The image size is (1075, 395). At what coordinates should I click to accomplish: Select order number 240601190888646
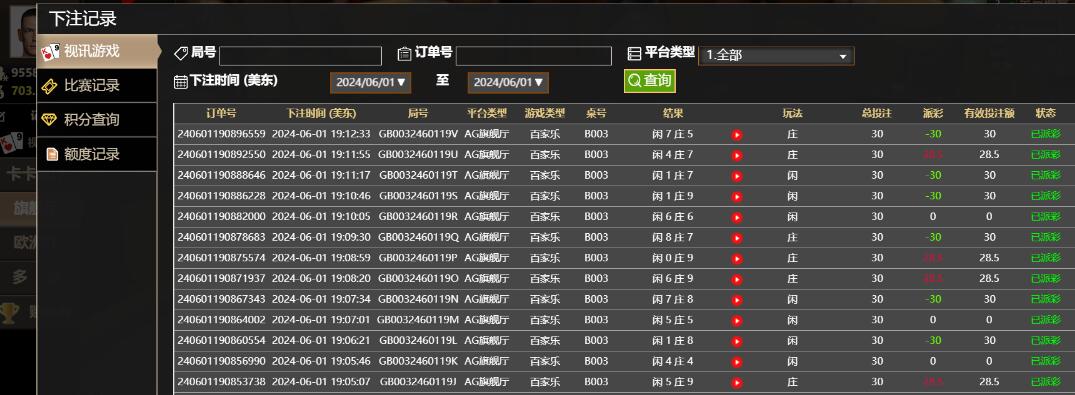221,175
